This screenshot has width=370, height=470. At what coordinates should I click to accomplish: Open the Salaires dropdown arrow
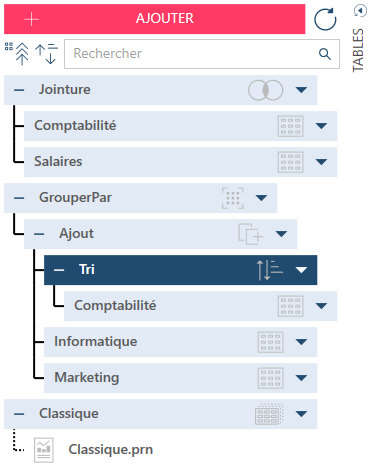pos(321,162)
